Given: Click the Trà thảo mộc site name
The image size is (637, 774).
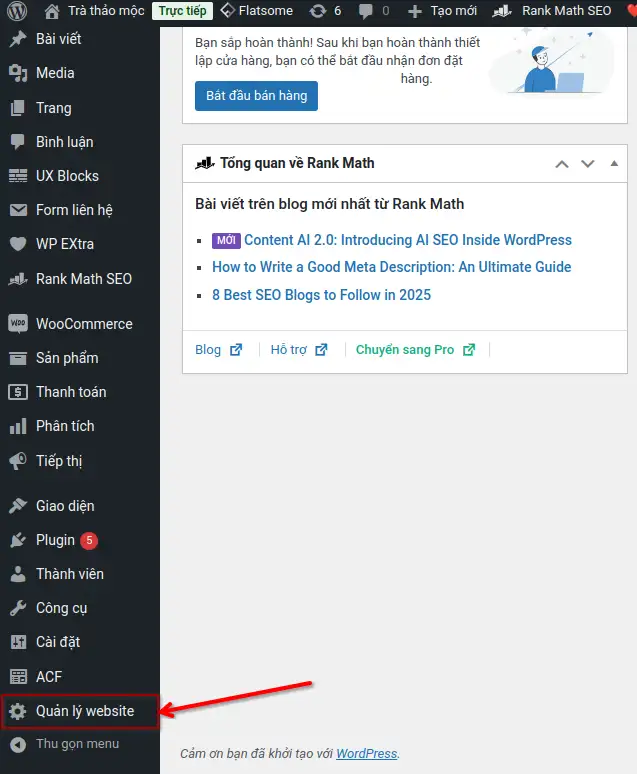Looking at the screenshot, I should click(x=106, y=11).
